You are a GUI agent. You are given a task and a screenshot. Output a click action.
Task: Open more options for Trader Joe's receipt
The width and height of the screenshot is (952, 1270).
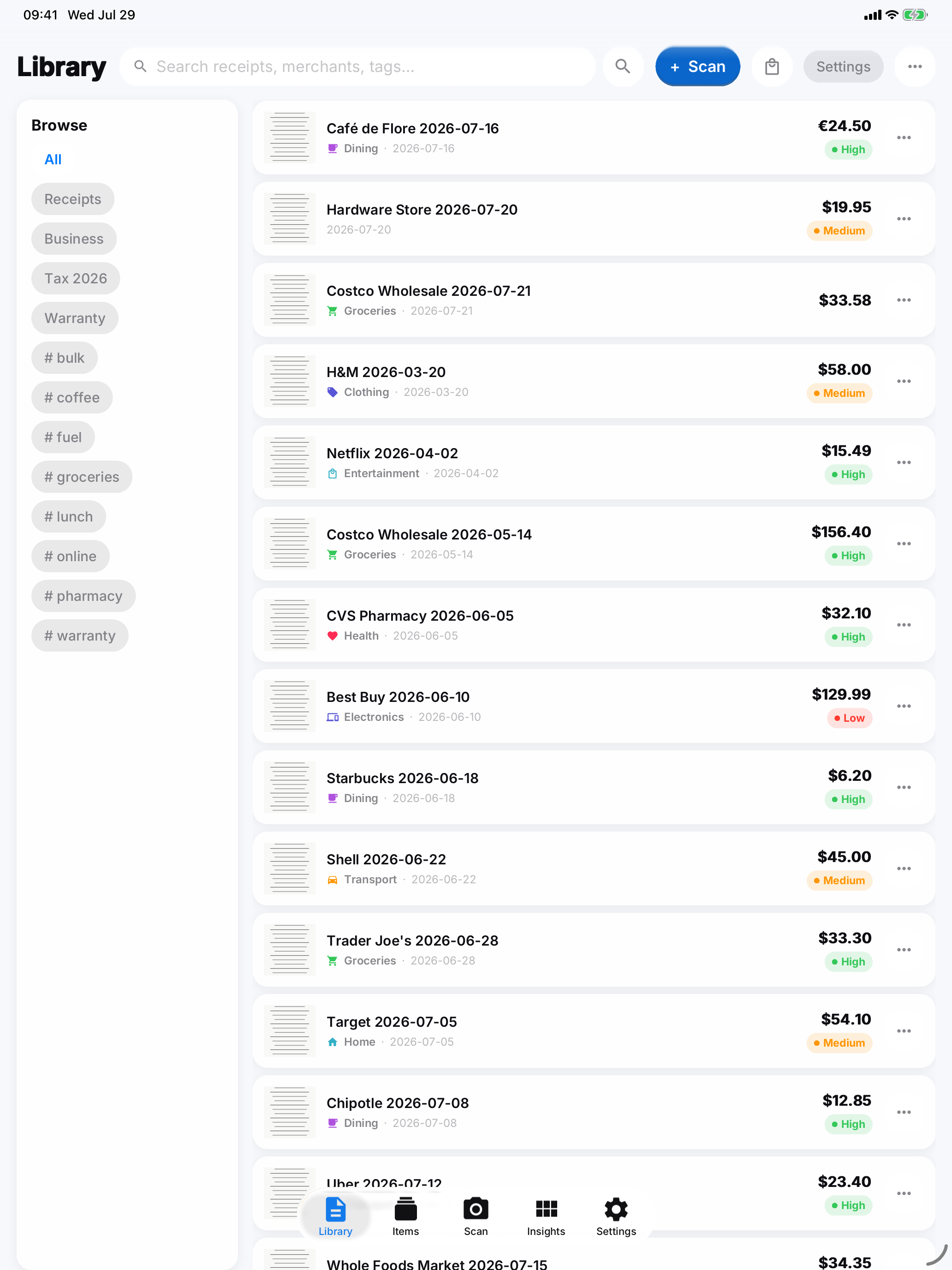pyautogui.click(x=904, y=950)
